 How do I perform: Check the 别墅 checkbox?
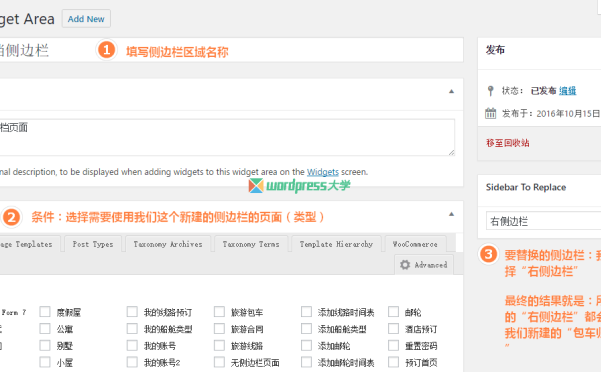[45, 346]
